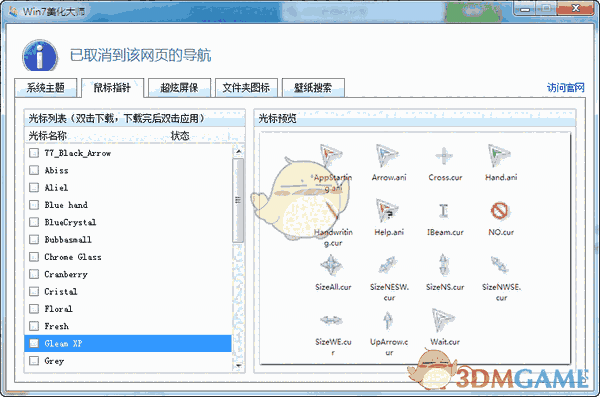
Task: Open the 壁纸搜索 tab
Action: [313, 88]
